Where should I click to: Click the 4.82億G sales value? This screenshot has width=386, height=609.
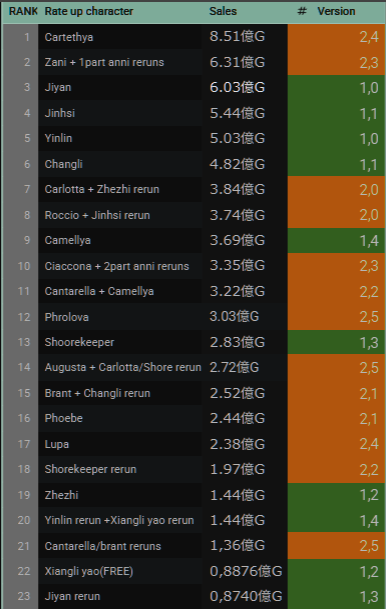tap(237, 164)
